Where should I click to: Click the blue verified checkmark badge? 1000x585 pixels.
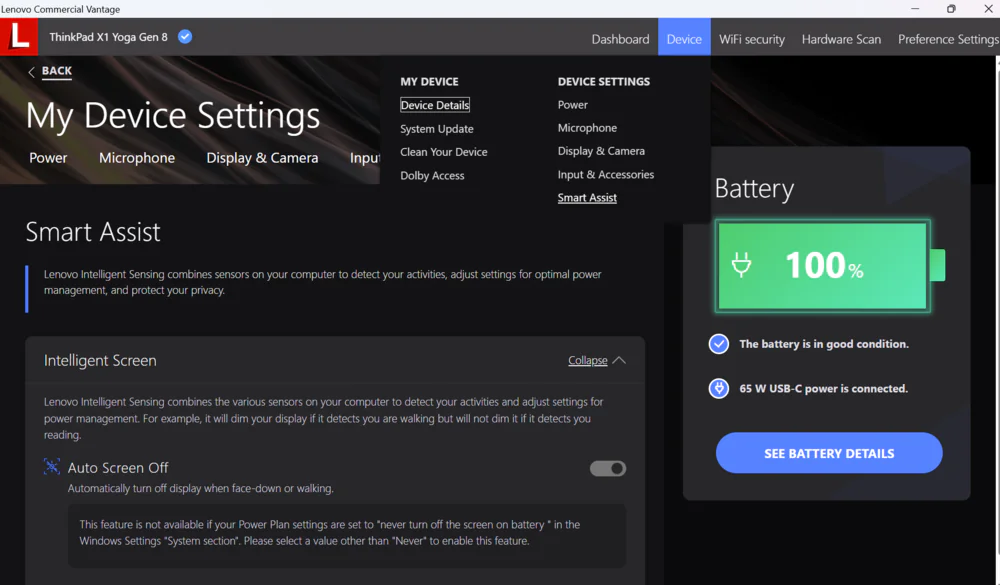[x=185, y=36]
